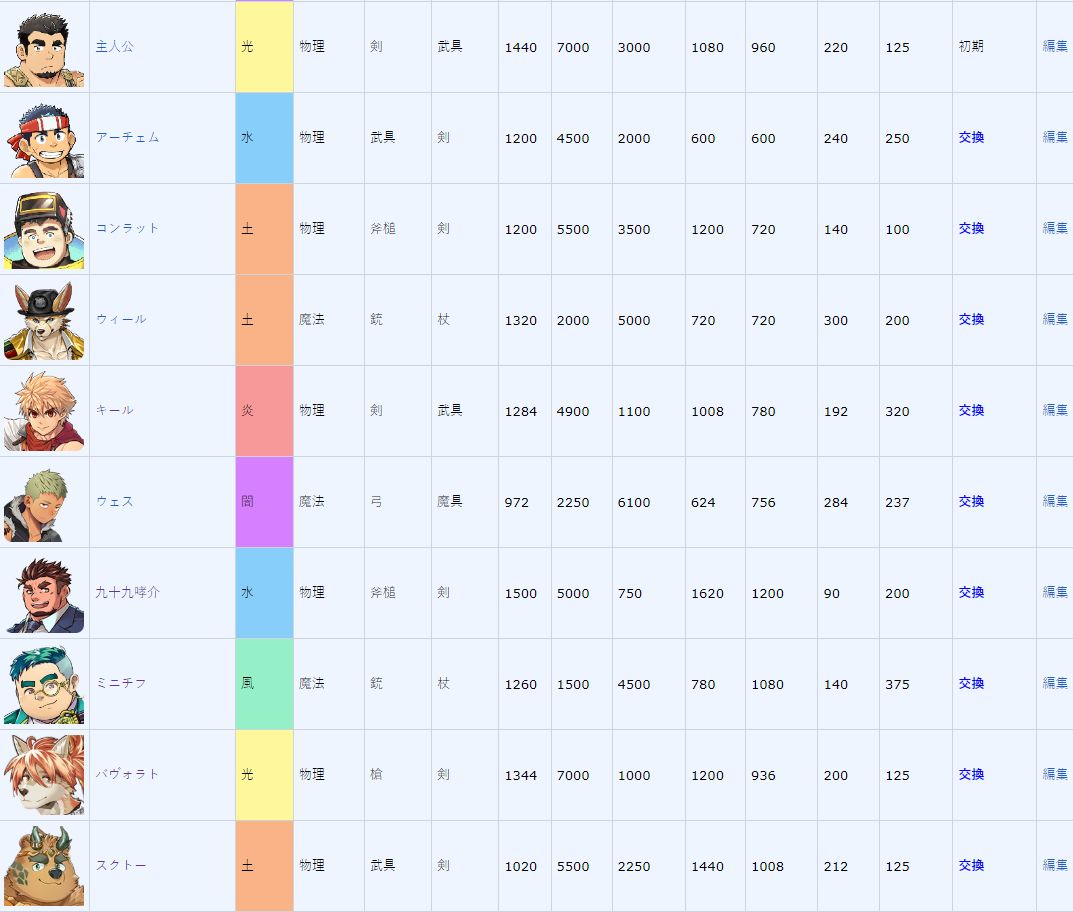Click the スクトー character portrait
The height and width of the screenshot is (912, 1073).
point(44,866)
